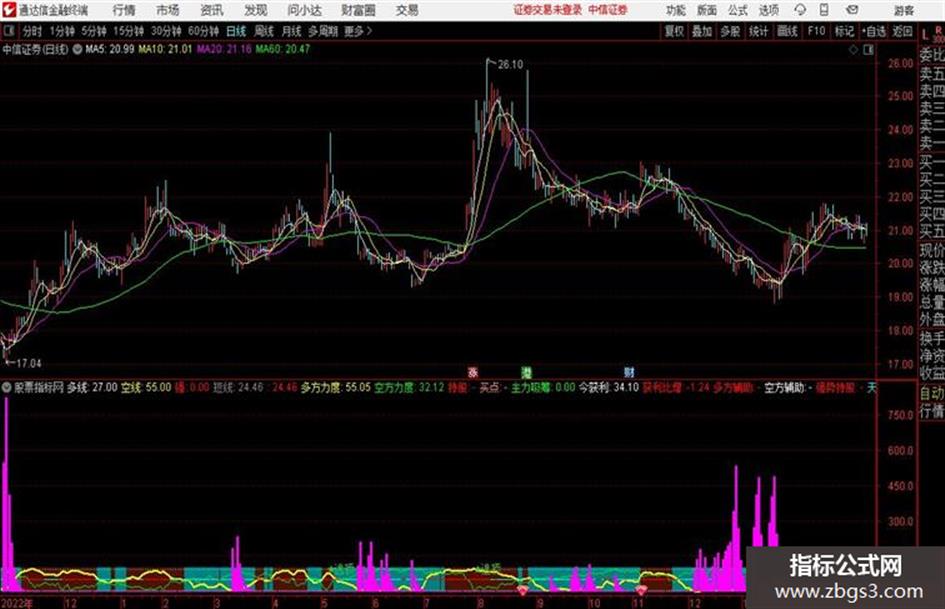Click the first red signal marker under indicator

[523, 590]
